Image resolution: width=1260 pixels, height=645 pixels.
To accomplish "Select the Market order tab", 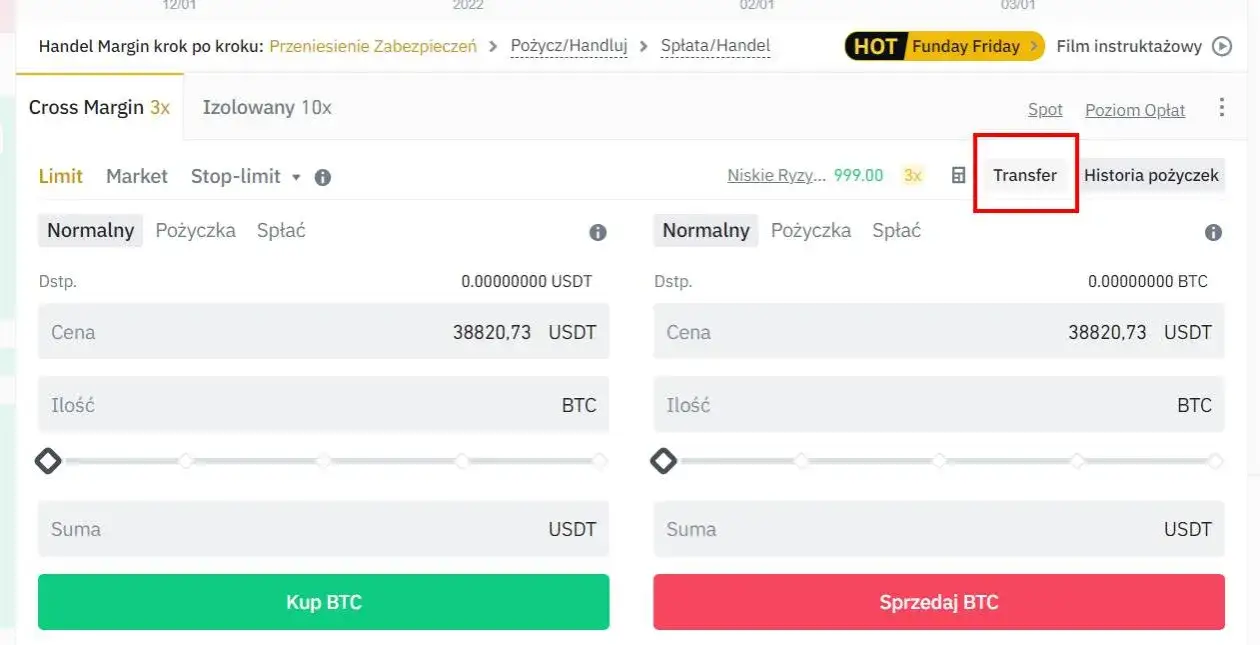I will pyautogui.click(x=136, y=176).
